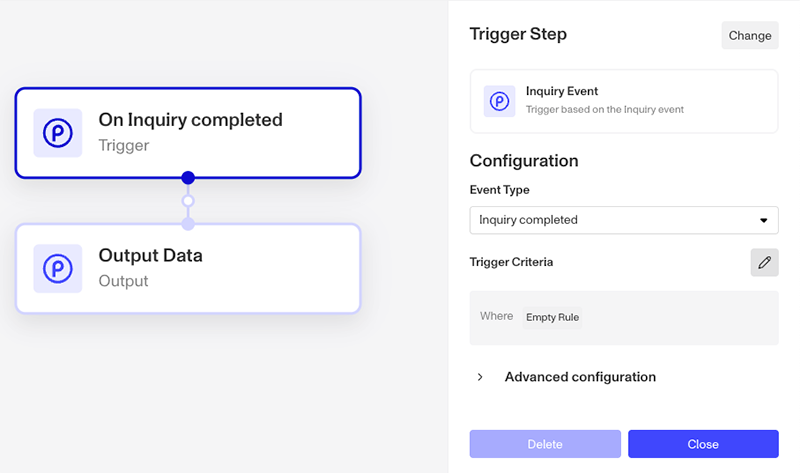Select the Output Data node

point(188,268)
